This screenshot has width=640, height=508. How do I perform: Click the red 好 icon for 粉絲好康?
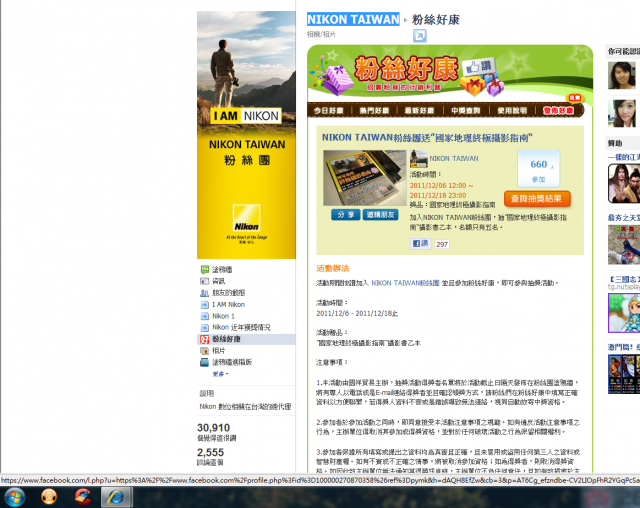point(204,339)
